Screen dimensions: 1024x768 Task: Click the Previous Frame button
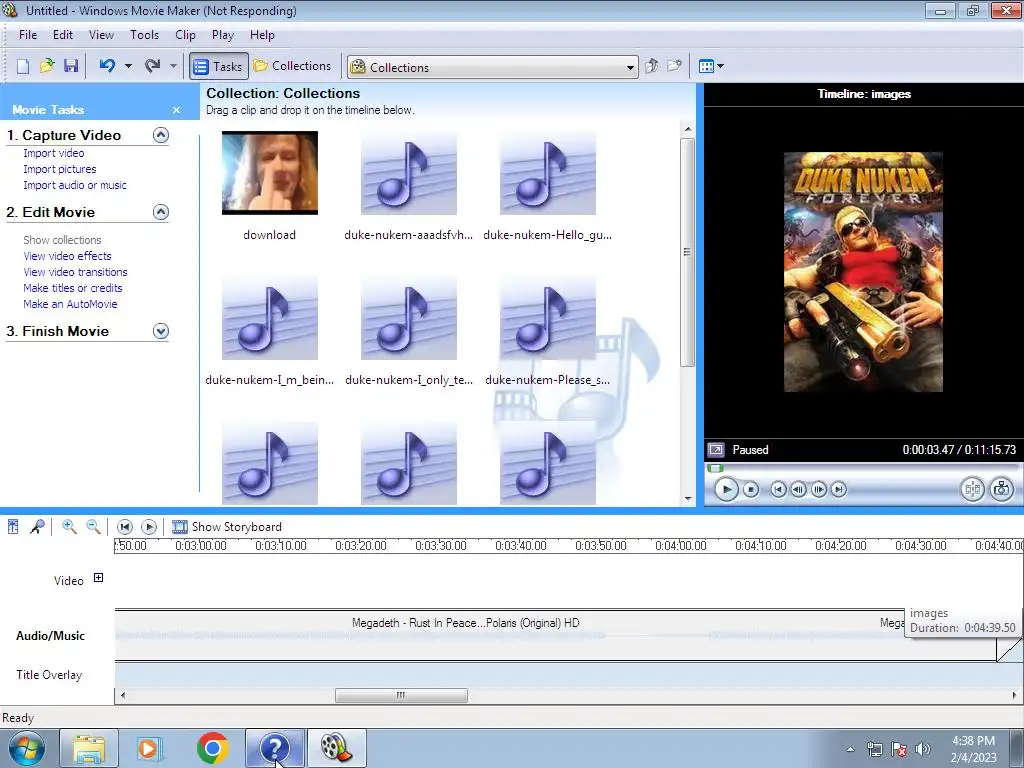[798, 489]
